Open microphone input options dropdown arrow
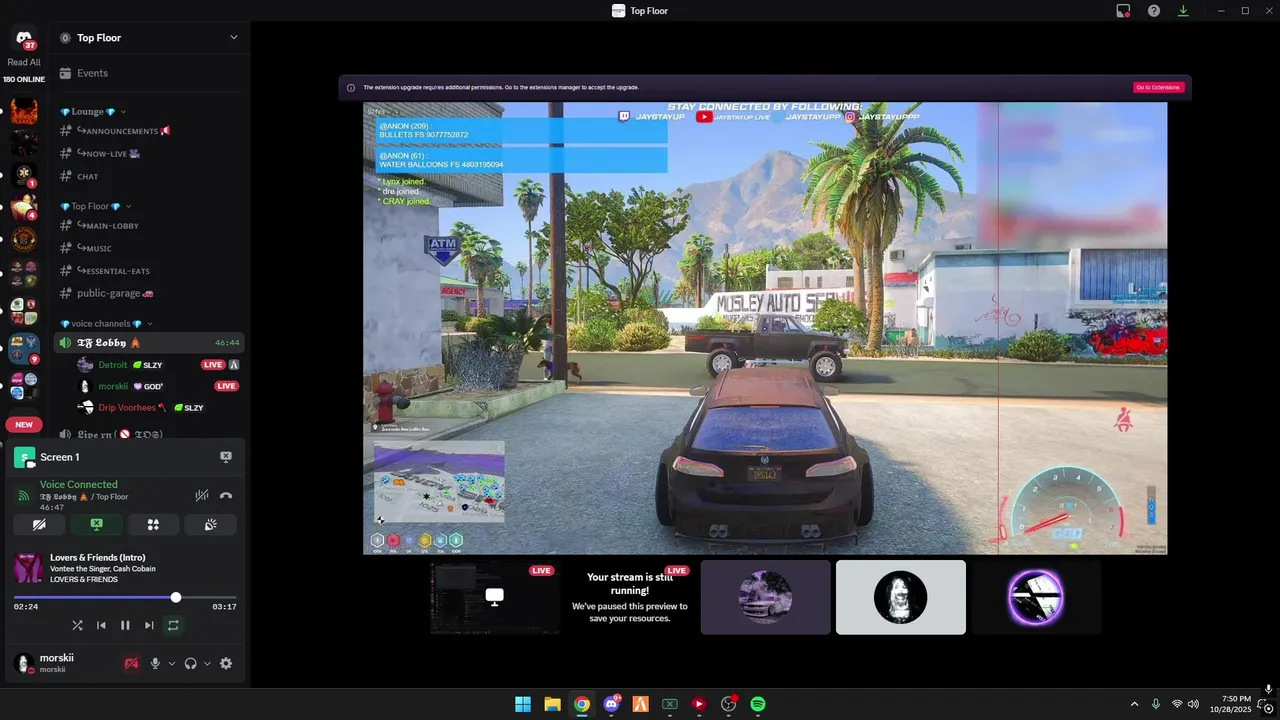The image size is (1280, 720). click(x=172, y=663)
